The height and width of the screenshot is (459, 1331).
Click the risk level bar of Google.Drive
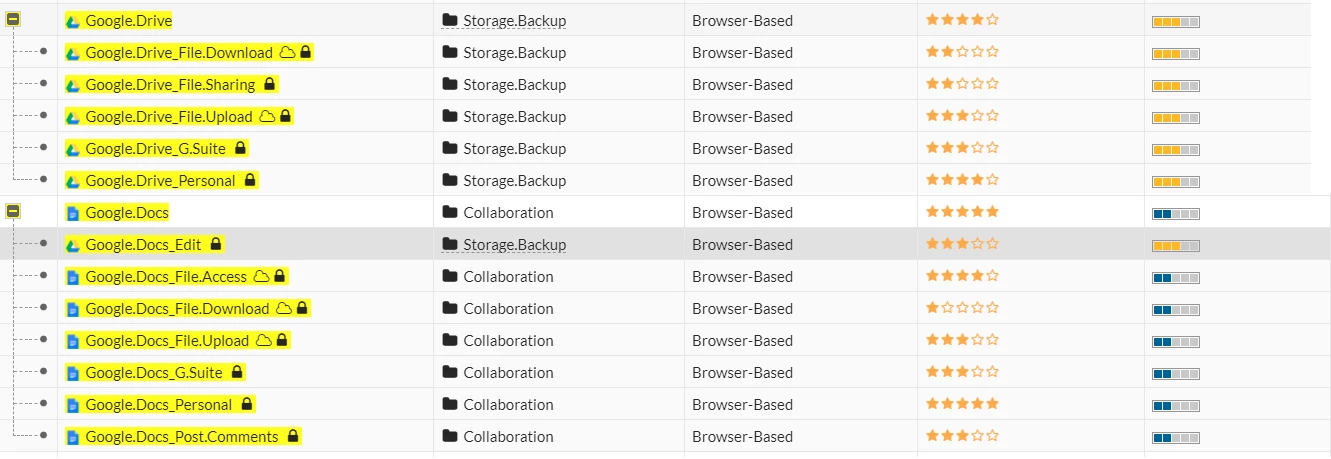click(x=1176, y=21)
